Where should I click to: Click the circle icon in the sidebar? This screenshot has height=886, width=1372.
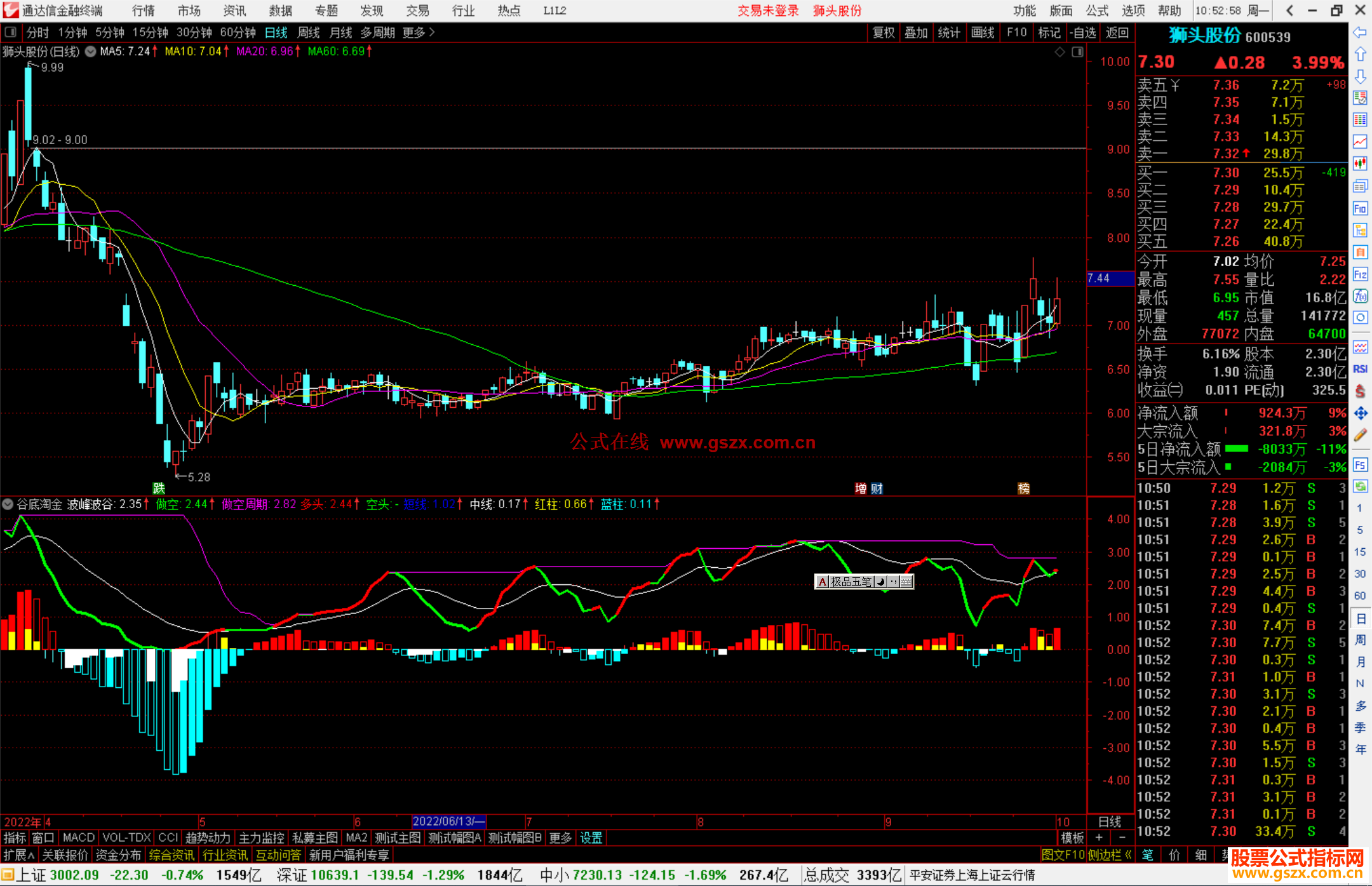[x=1360, y=318]
